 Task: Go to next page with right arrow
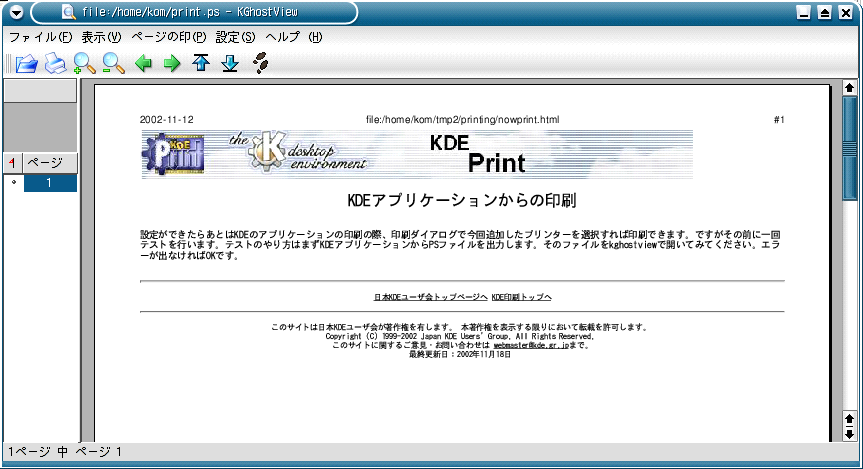pos(172,65)
